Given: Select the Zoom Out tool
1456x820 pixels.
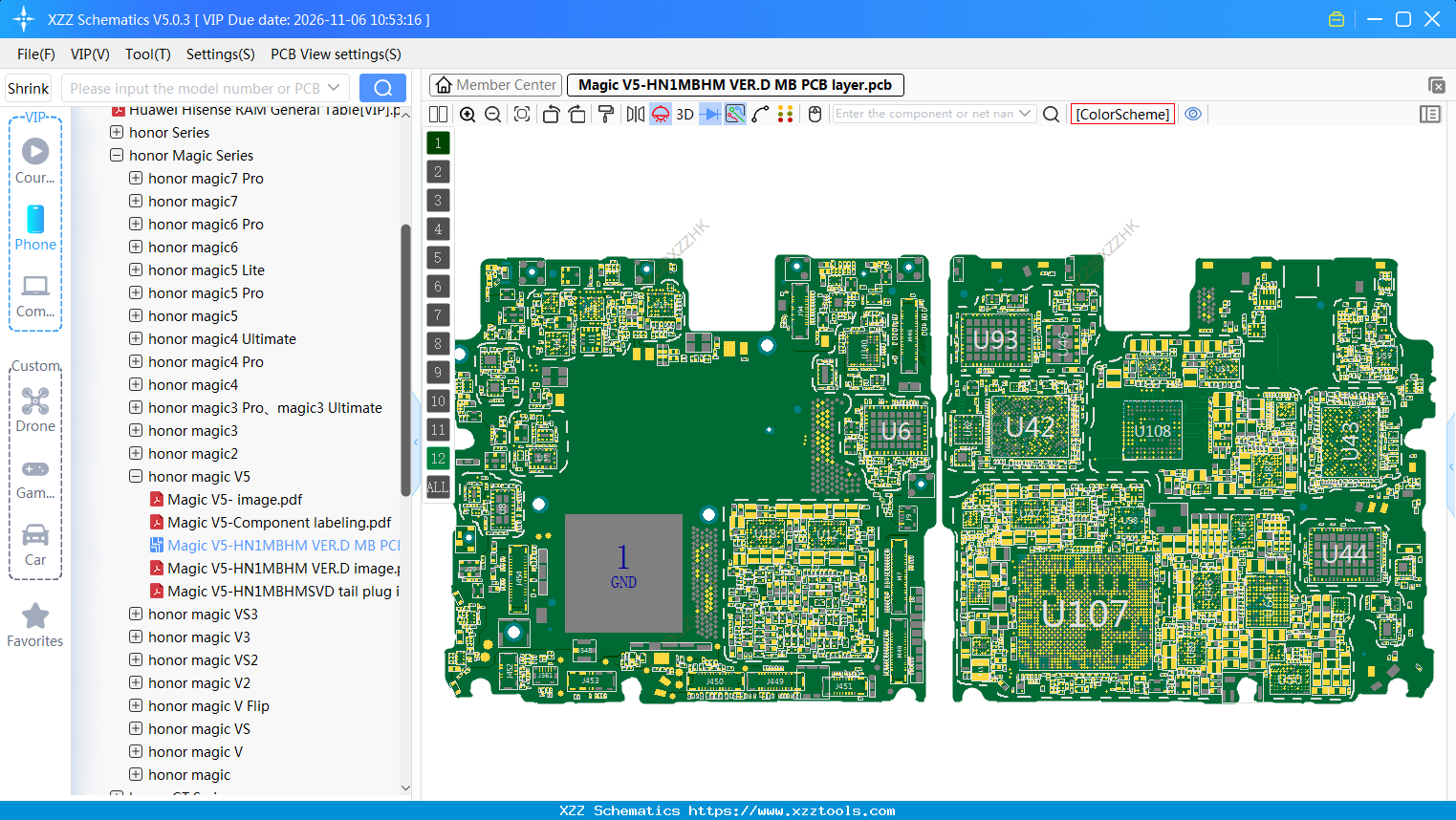Looking at the screenshot, I should pyautogui.click(x=491, y=114).
